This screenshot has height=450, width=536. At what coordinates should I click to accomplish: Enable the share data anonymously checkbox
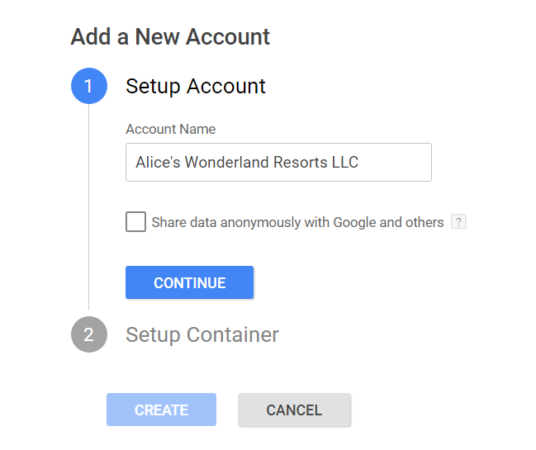point(136,222)
